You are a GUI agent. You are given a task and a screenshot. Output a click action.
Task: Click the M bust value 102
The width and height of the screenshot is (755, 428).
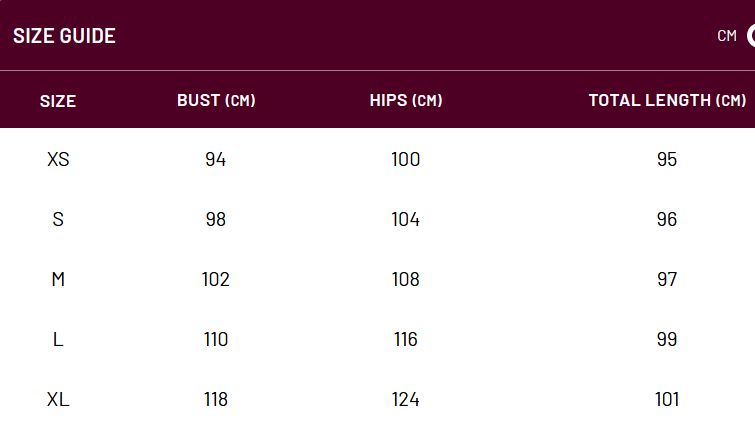coord(216,279)
